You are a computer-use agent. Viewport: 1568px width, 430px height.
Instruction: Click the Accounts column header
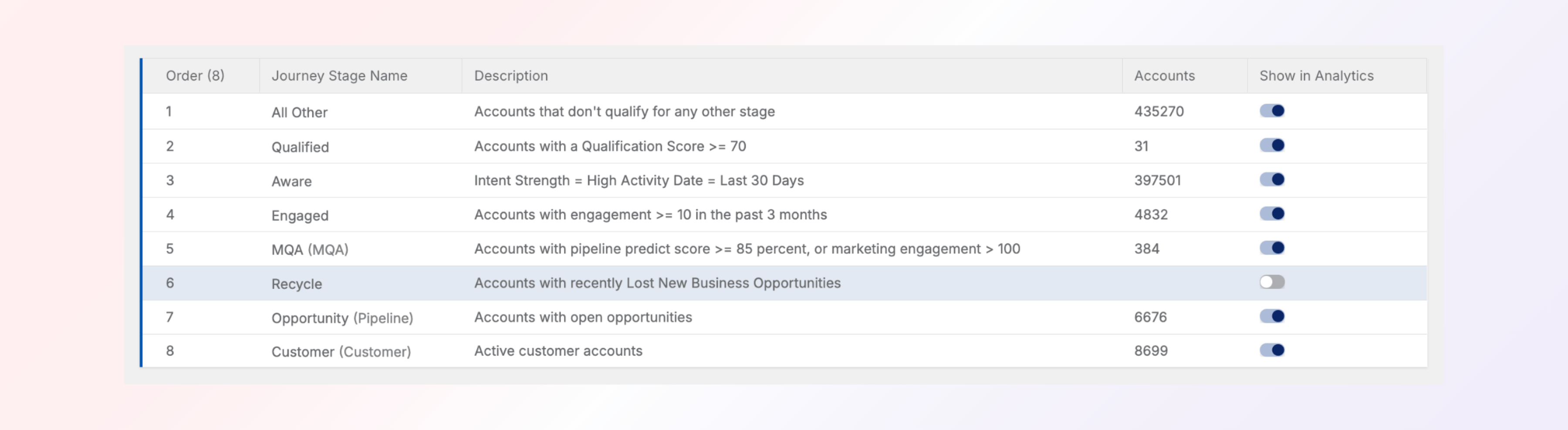1164,76
